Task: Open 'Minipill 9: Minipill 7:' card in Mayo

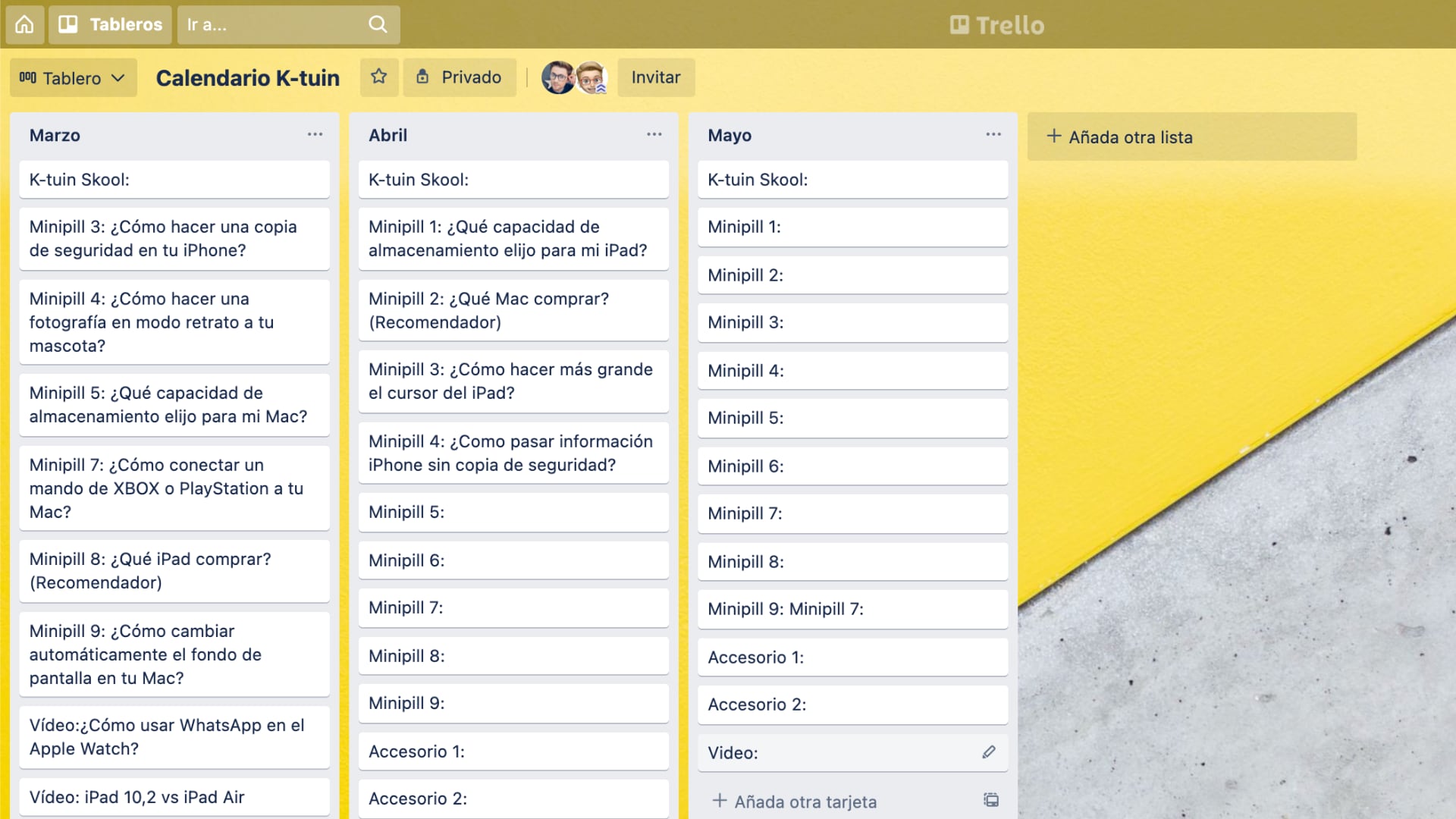Action: (x=852, y=609)
